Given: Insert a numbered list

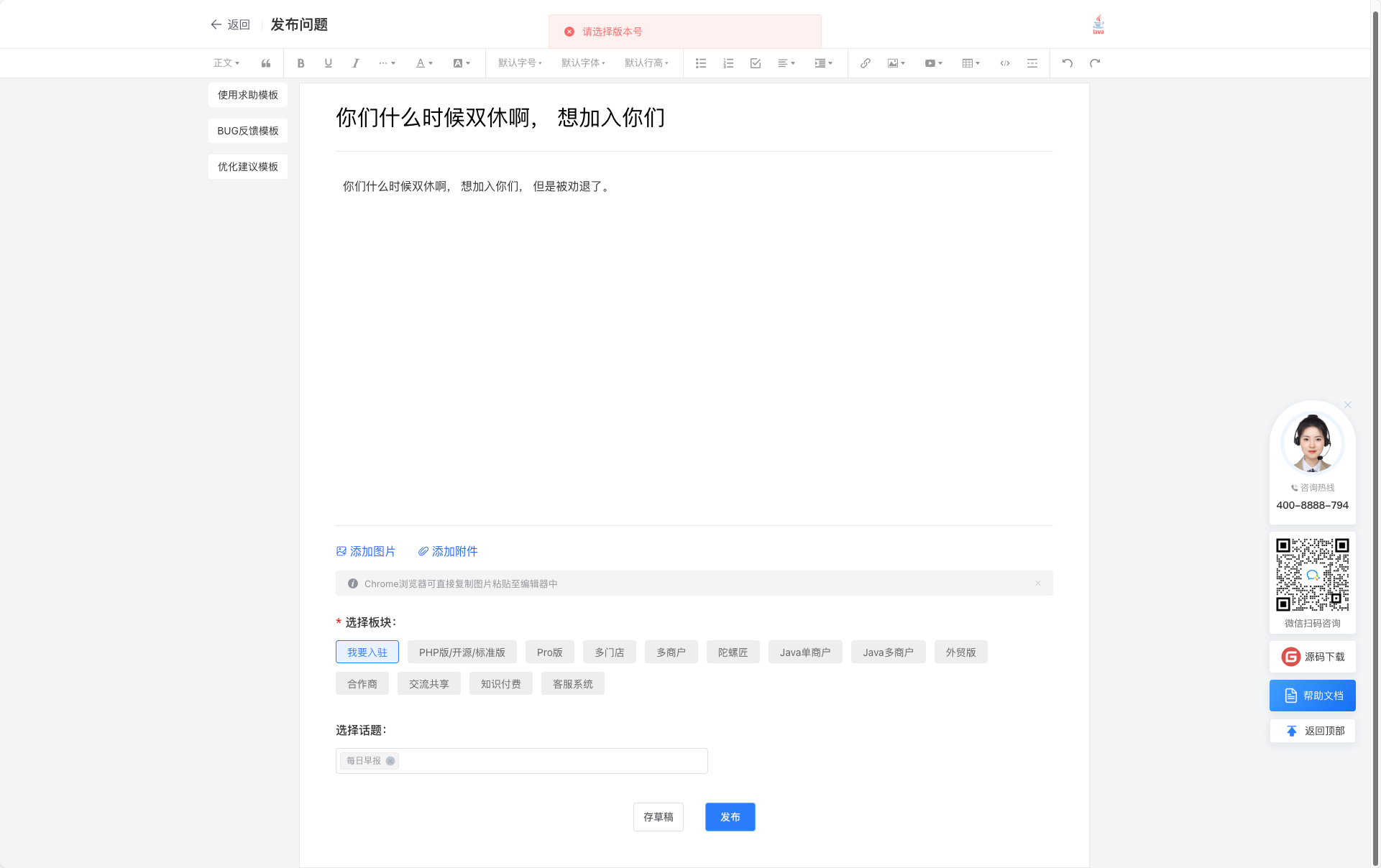Looking at the screenshot, I should (x=728, y=63).
